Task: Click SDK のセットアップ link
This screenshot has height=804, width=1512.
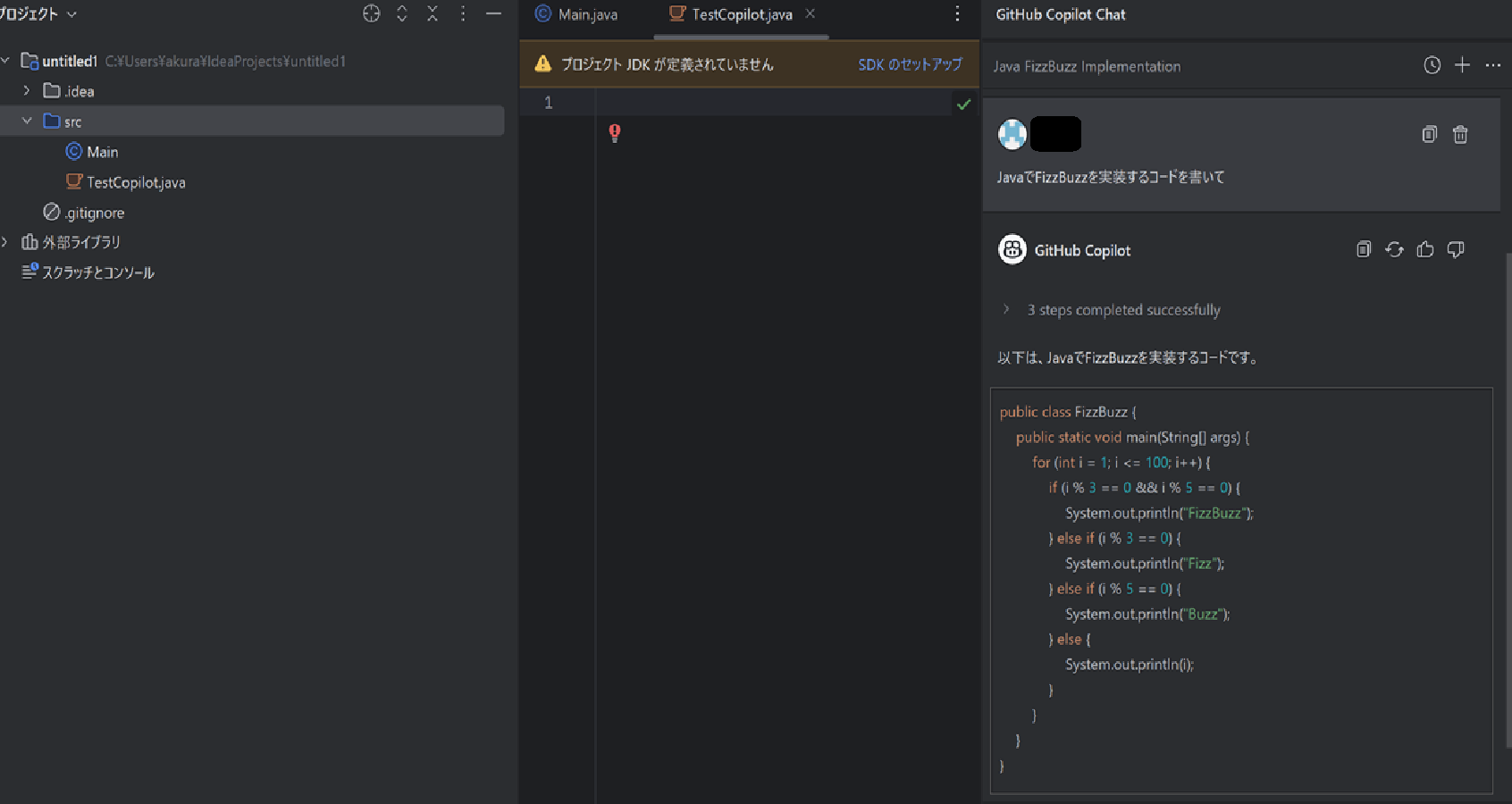Action: [x=910, y=64]
